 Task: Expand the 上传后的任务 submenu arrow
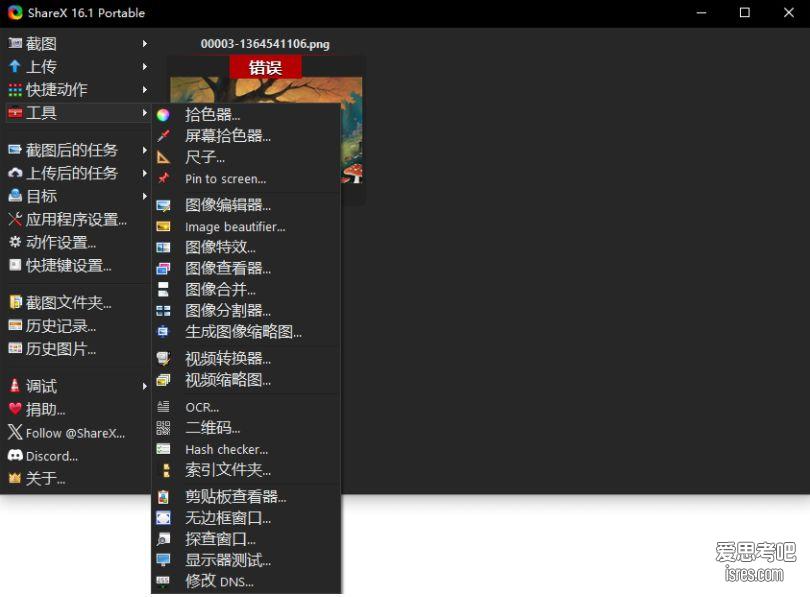pos(145,173)
